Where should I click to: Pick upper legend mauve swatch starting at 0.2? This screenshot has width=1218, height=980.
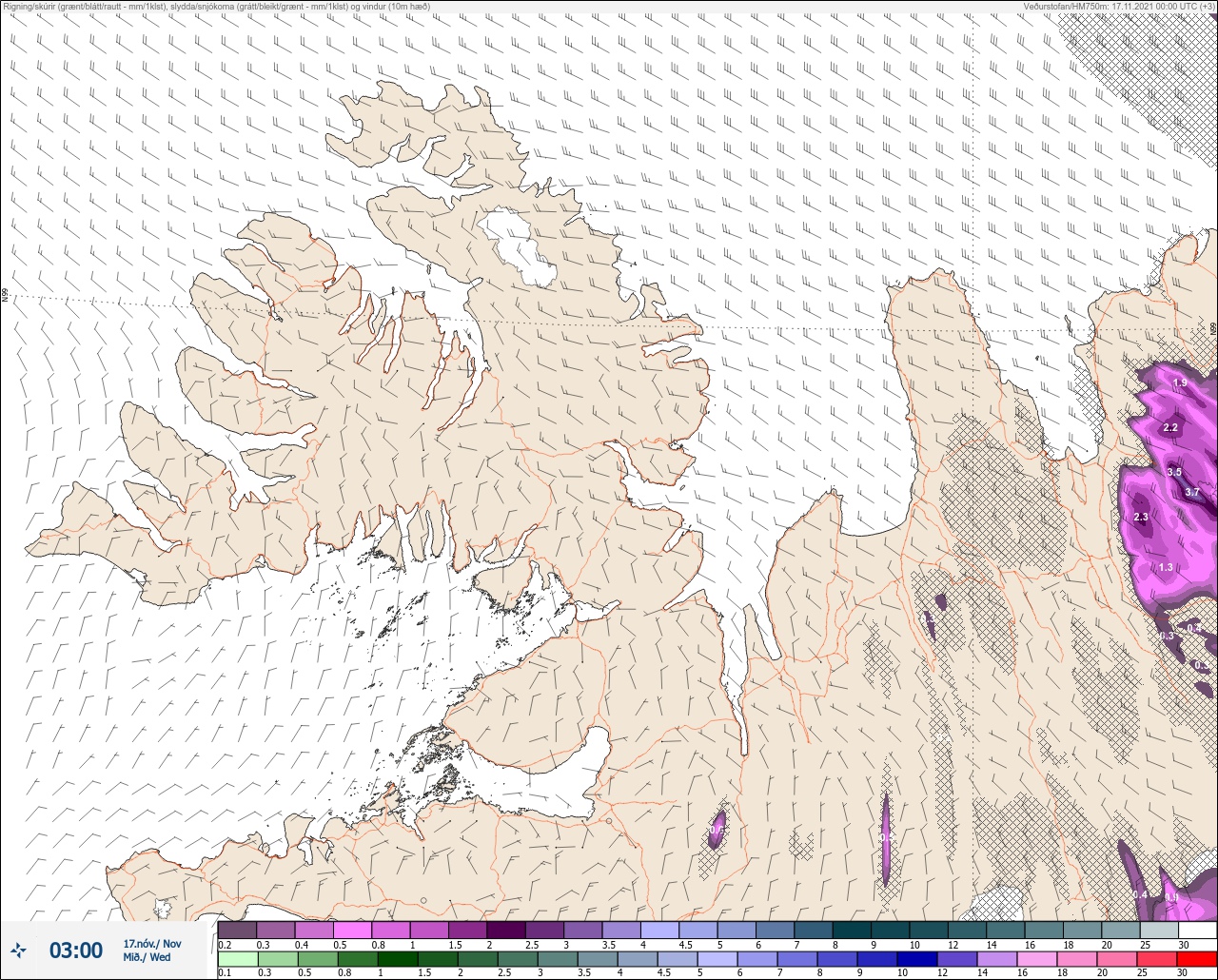[237, 930]
